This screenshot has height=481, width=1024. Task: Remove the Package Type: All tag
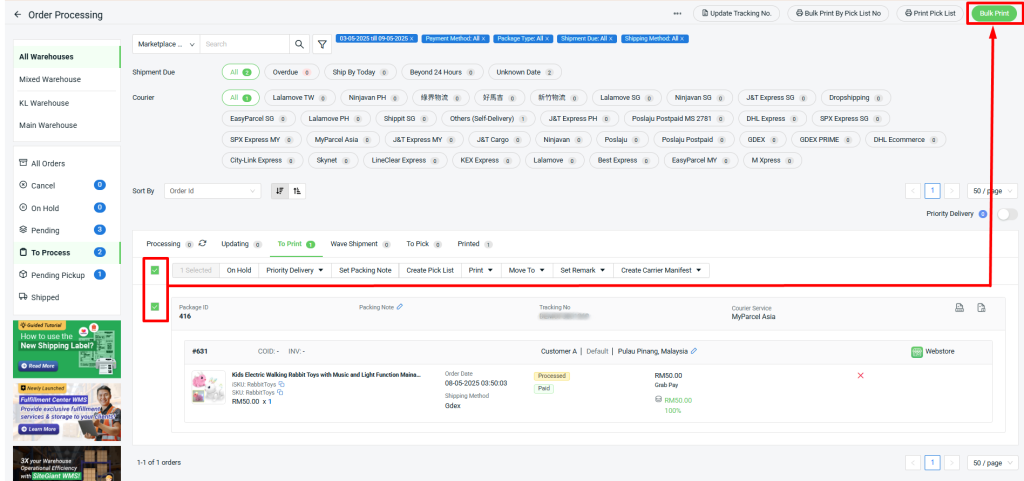pyautogui.click(x=547, y=39)
